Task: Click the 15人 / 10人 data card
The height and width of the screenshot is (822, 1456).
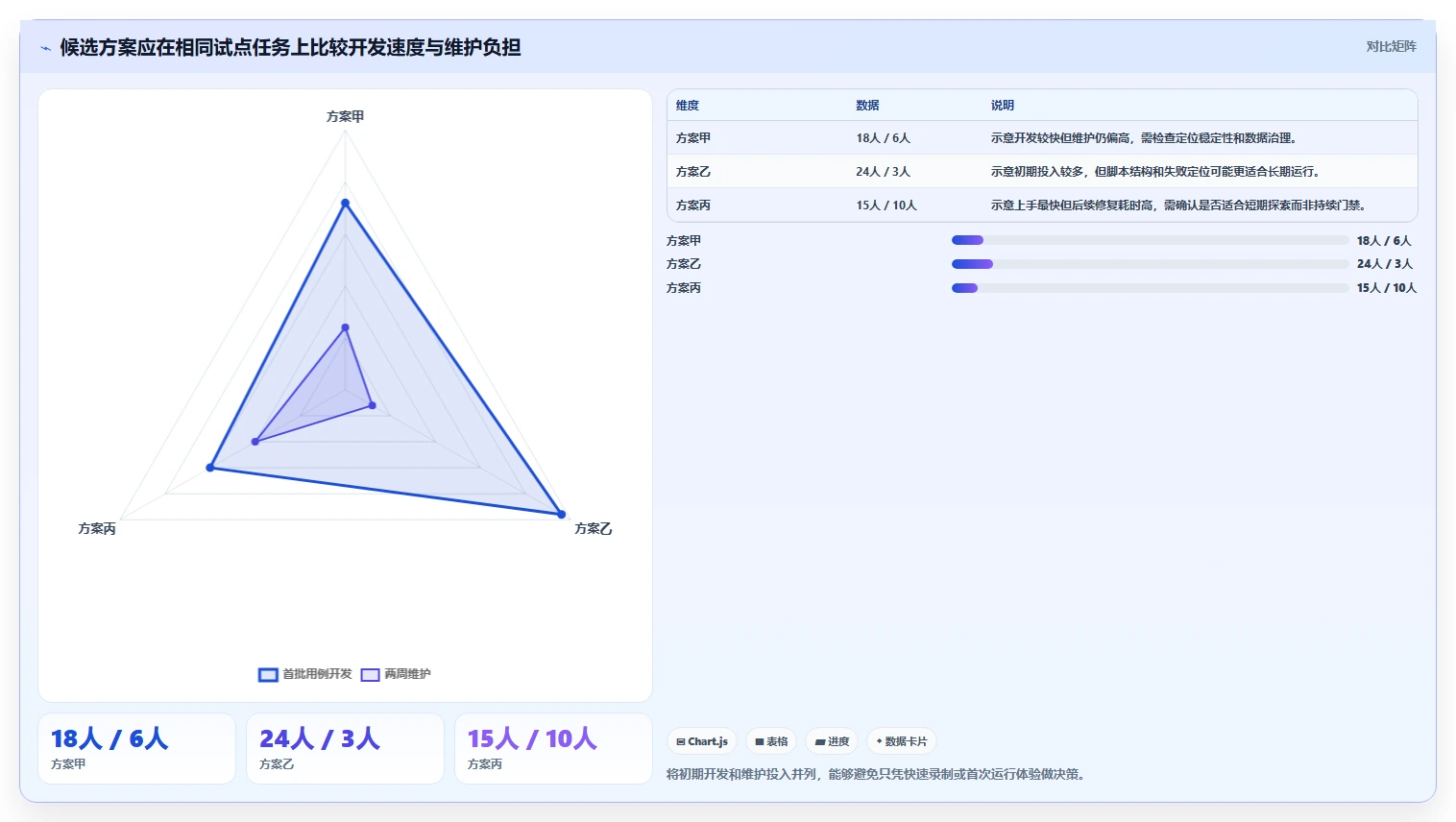Action: coord(553,749)
